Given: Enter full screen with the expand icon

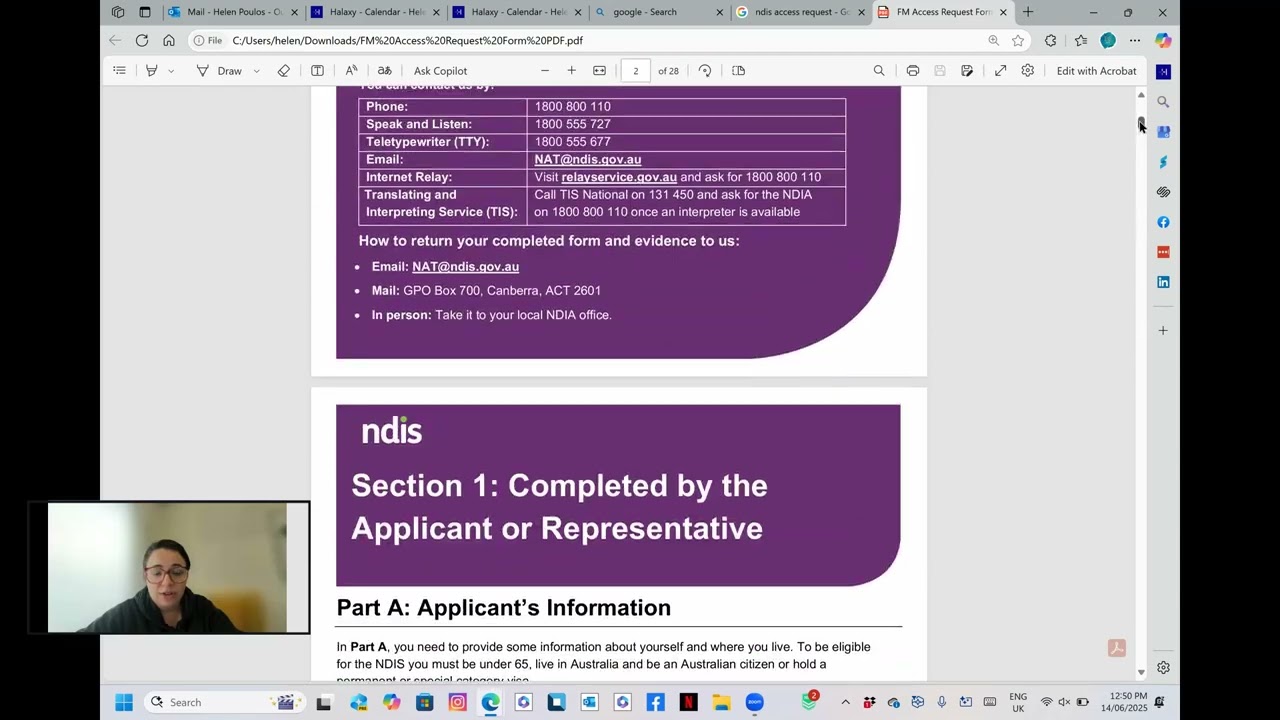Looking at the screenshot, I should (x=1000, y=71).
